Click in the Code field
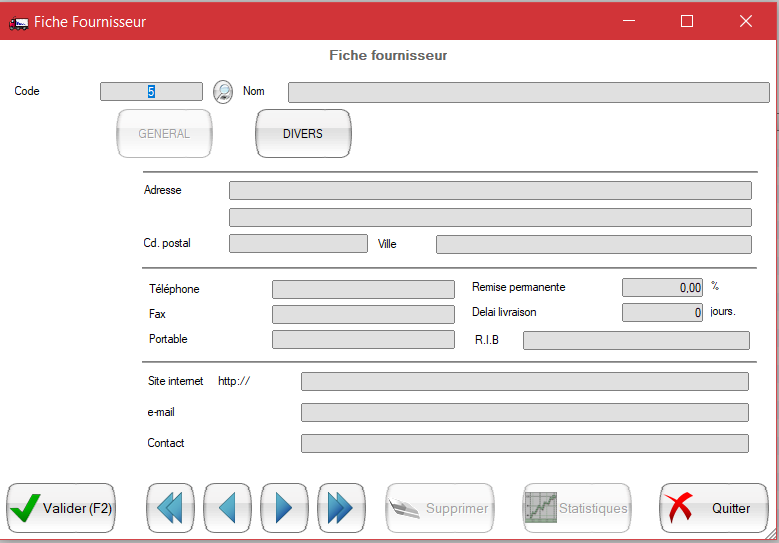The height and width of the screenshot is (543, 779). click(151, 92)
